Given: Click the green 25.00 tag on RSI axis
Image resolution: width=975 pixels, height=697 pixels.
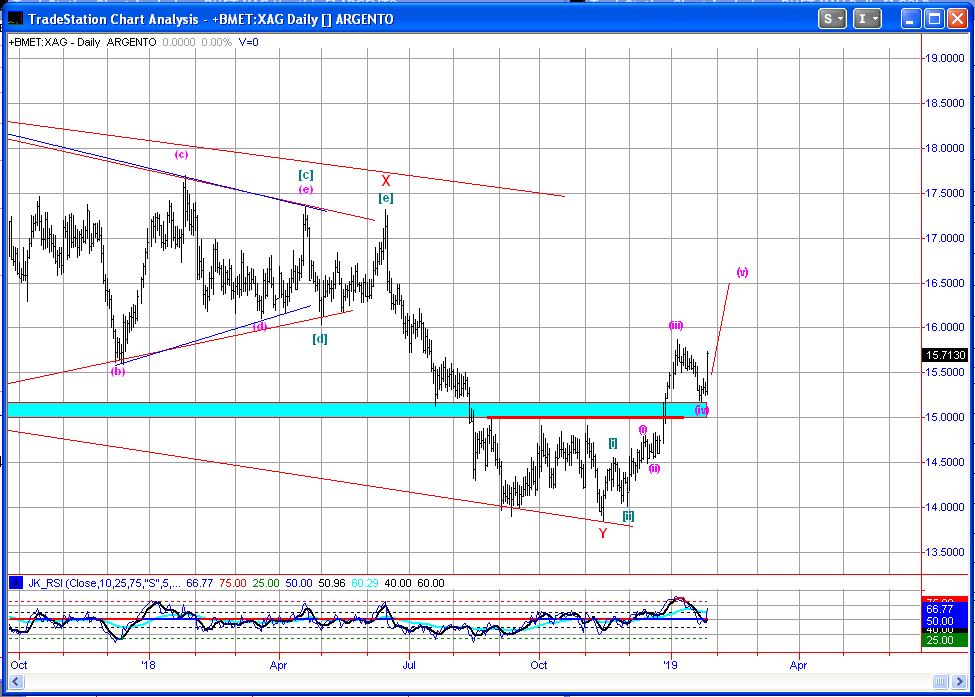Looking at the screenshot, I should tap(945, 640).
